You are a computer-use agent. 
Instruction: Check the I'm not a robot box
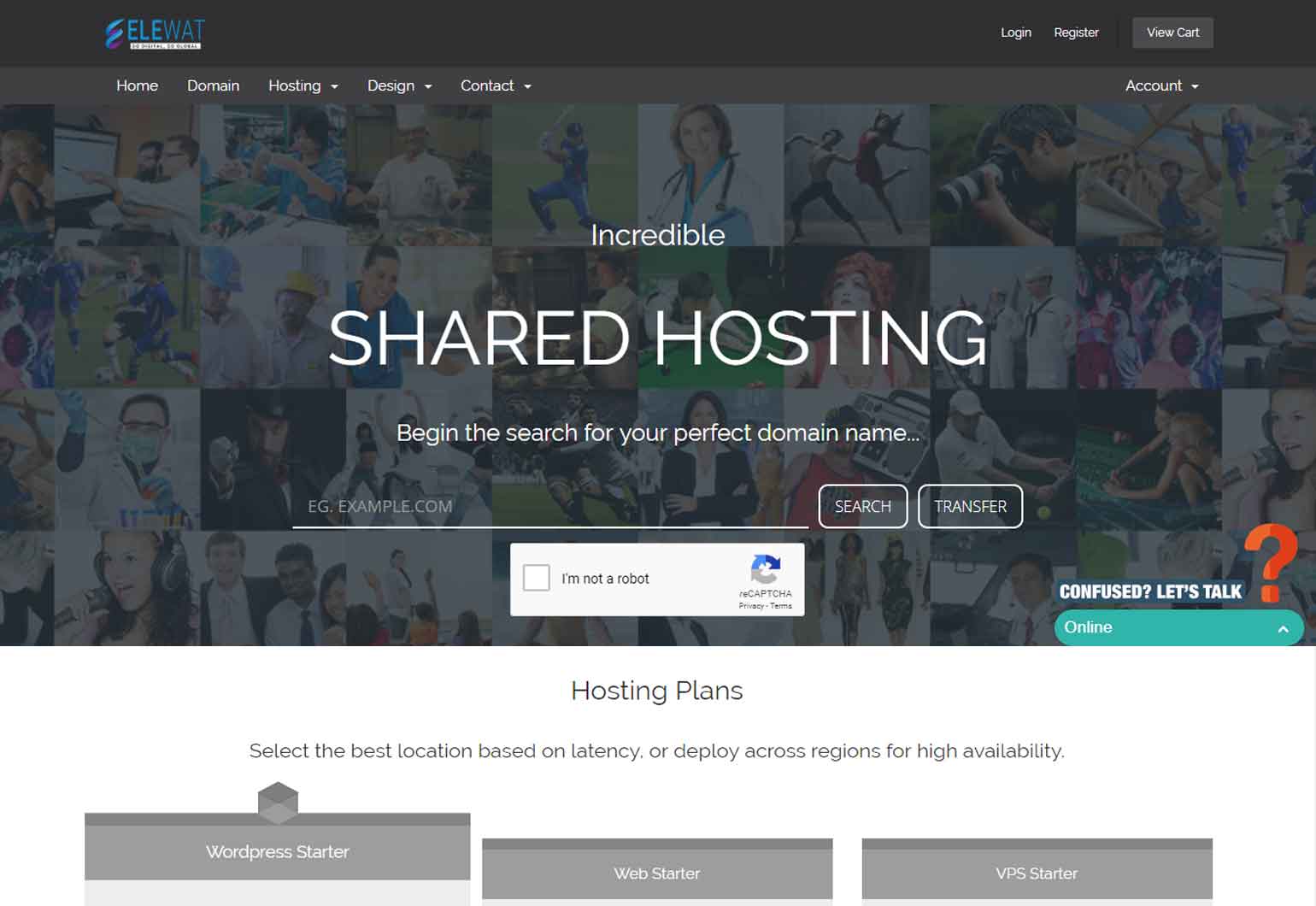pos(537,579)
